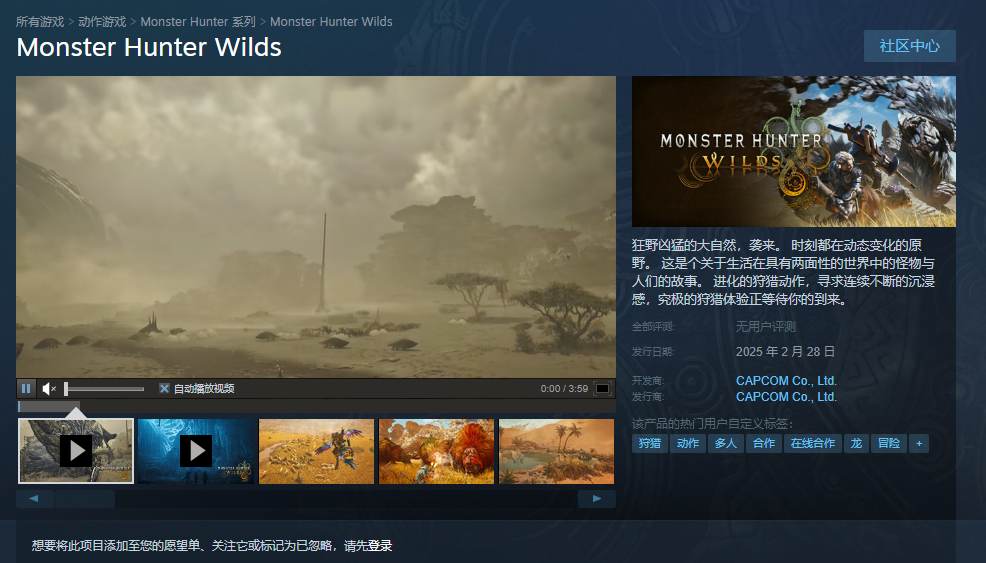The image size is (986, 563).
Task: Select the 动作 tag
Action: (687, 443)
